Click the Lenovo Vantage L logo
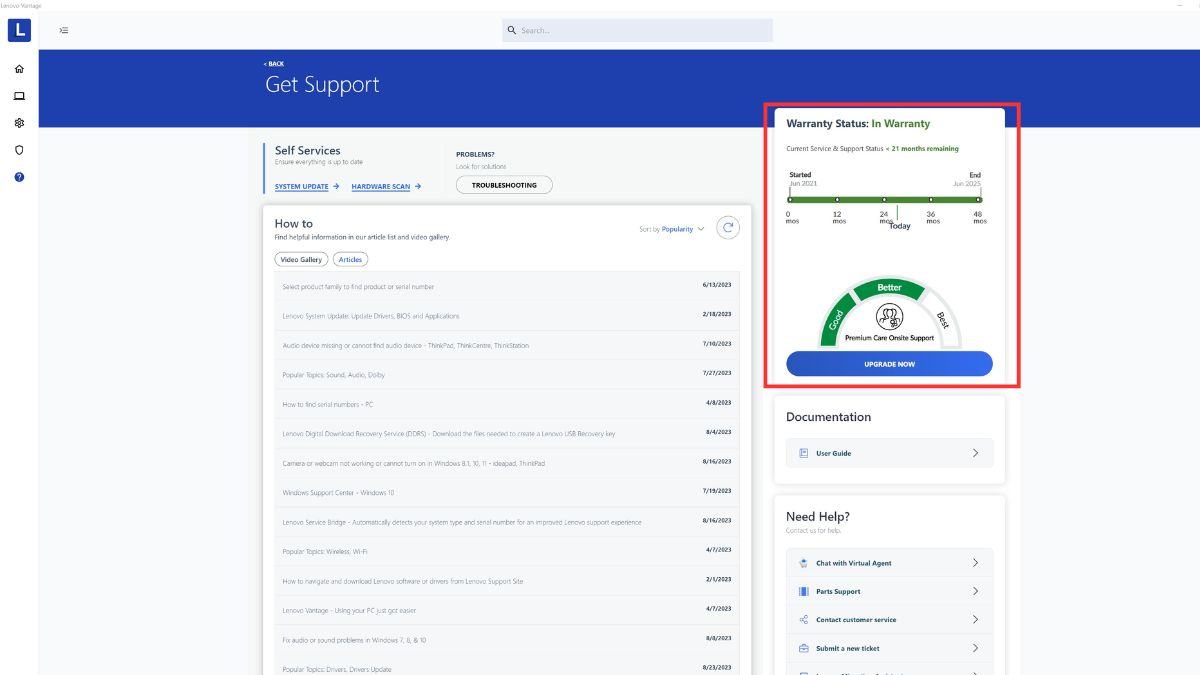The height and width of the screenshot is (675, 1200). click(x=19, y=31)
